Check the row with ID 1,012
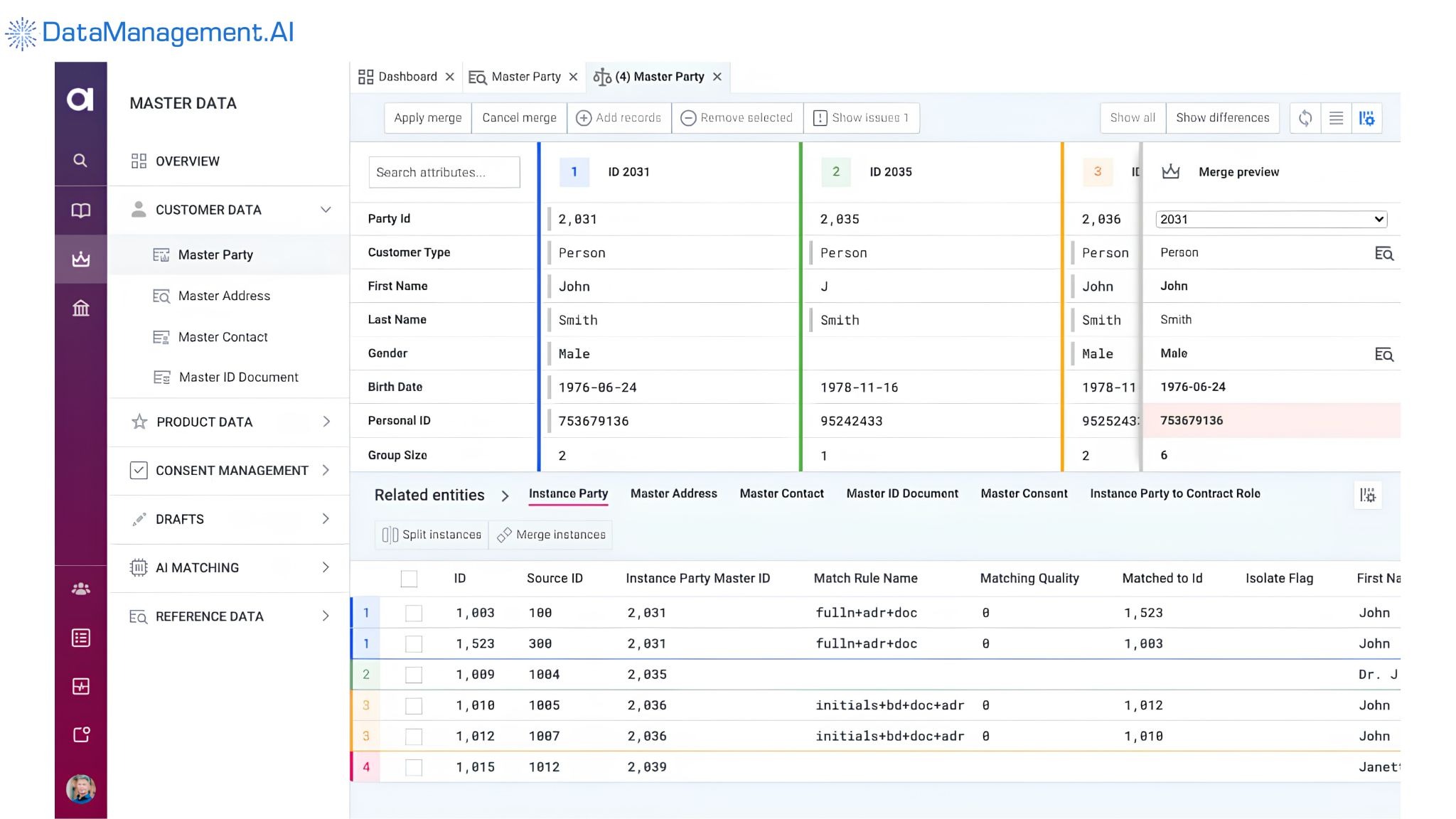The image size is (1456, 819). (x=414, y=737)
